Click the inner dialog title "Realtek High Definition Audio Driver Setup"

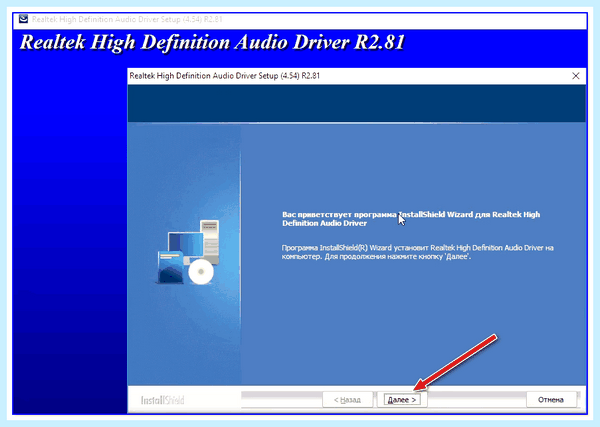(x=225, y=76)
